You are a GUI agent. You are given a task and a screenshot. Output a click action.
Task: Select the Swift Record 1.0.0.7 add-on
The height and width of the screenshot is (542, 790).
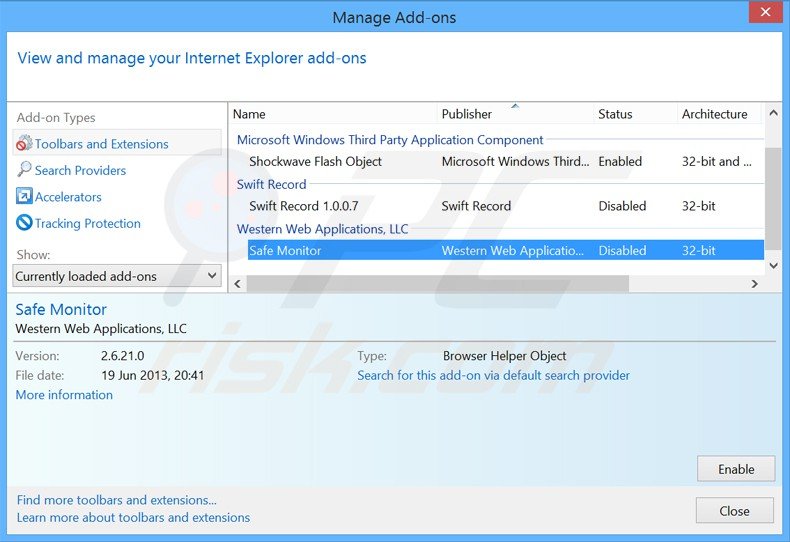pyautogui.click(x=506, y=206)
